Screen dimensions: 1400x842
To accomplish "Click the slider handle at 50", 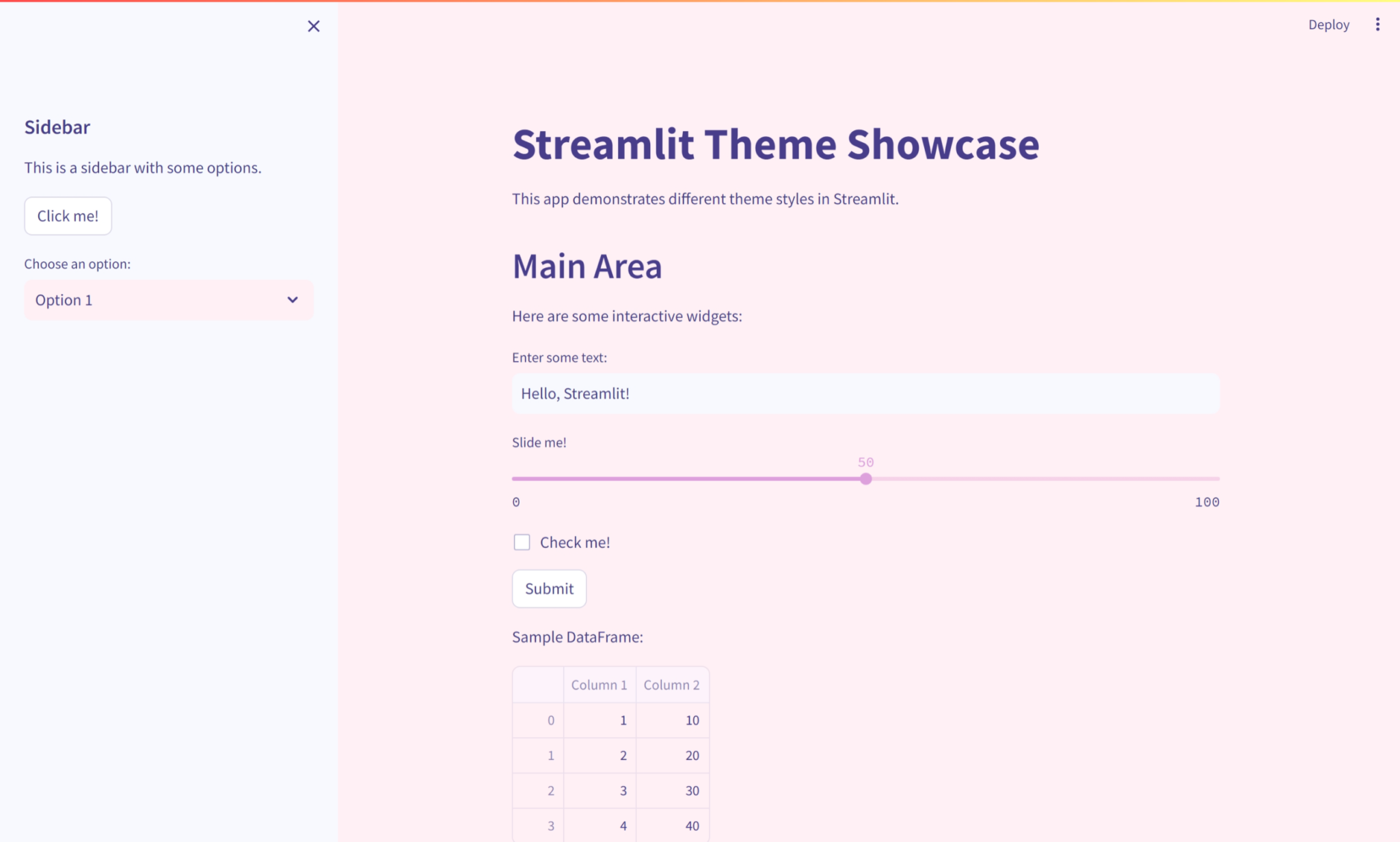I will coord(865,479).
